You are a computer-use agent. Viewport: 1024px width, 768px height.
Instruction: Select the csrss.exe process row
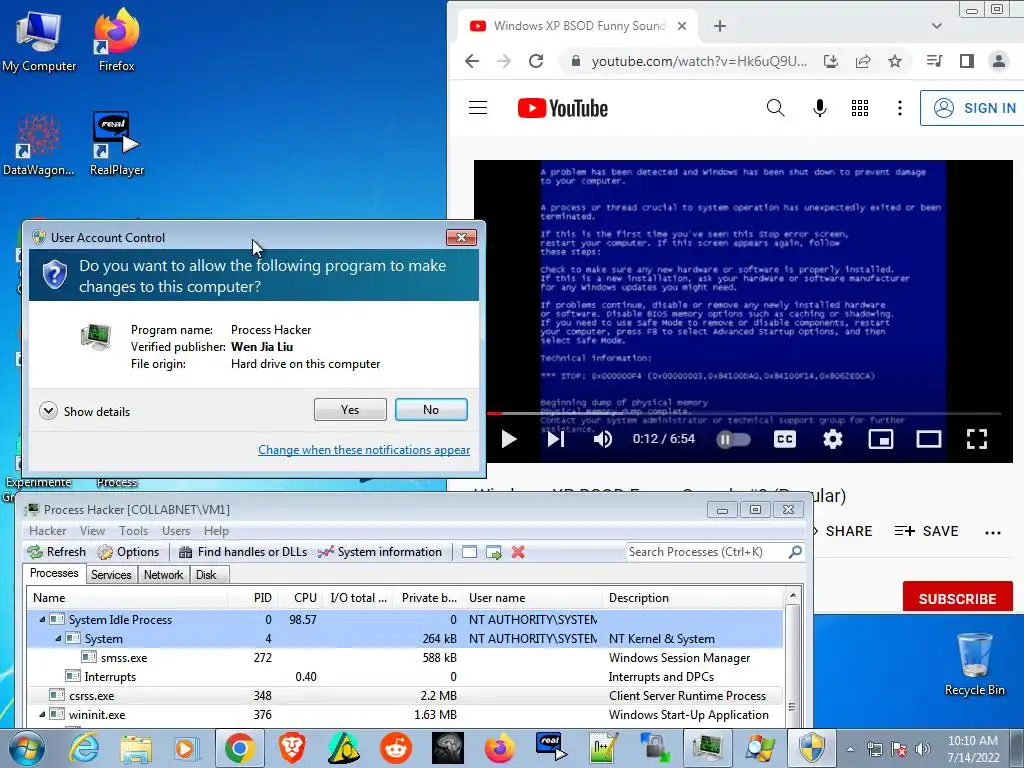tap(405, 696)
